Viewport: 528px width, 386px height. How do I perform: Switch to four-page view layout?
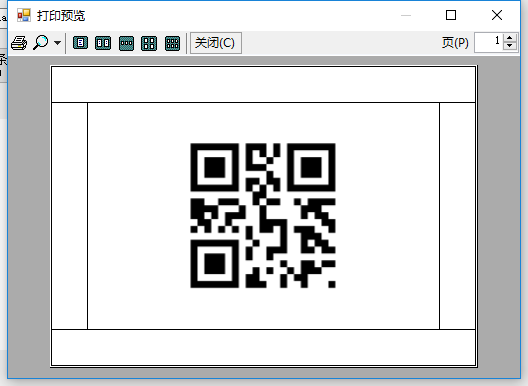tap(149, 43)
